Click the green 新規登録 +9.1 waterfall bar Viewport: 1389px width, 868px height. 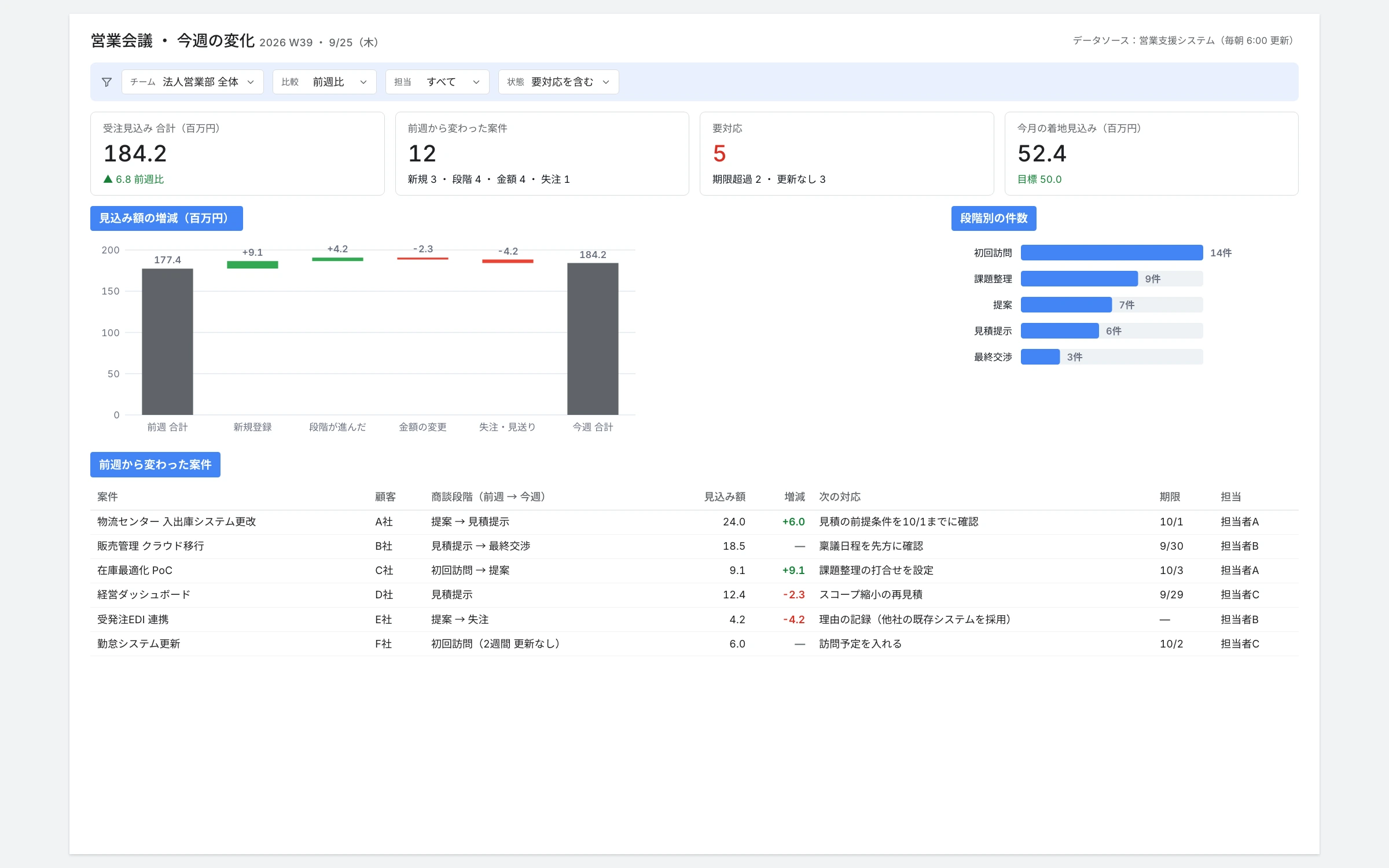(252, 265)
